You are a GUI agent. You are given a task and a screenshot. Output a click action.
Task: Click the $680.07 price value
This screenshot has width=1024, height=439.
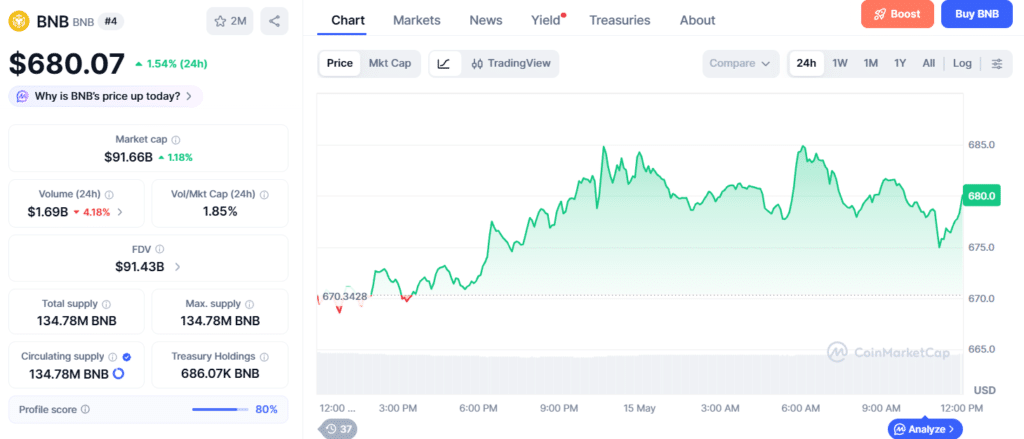[67, 64]
